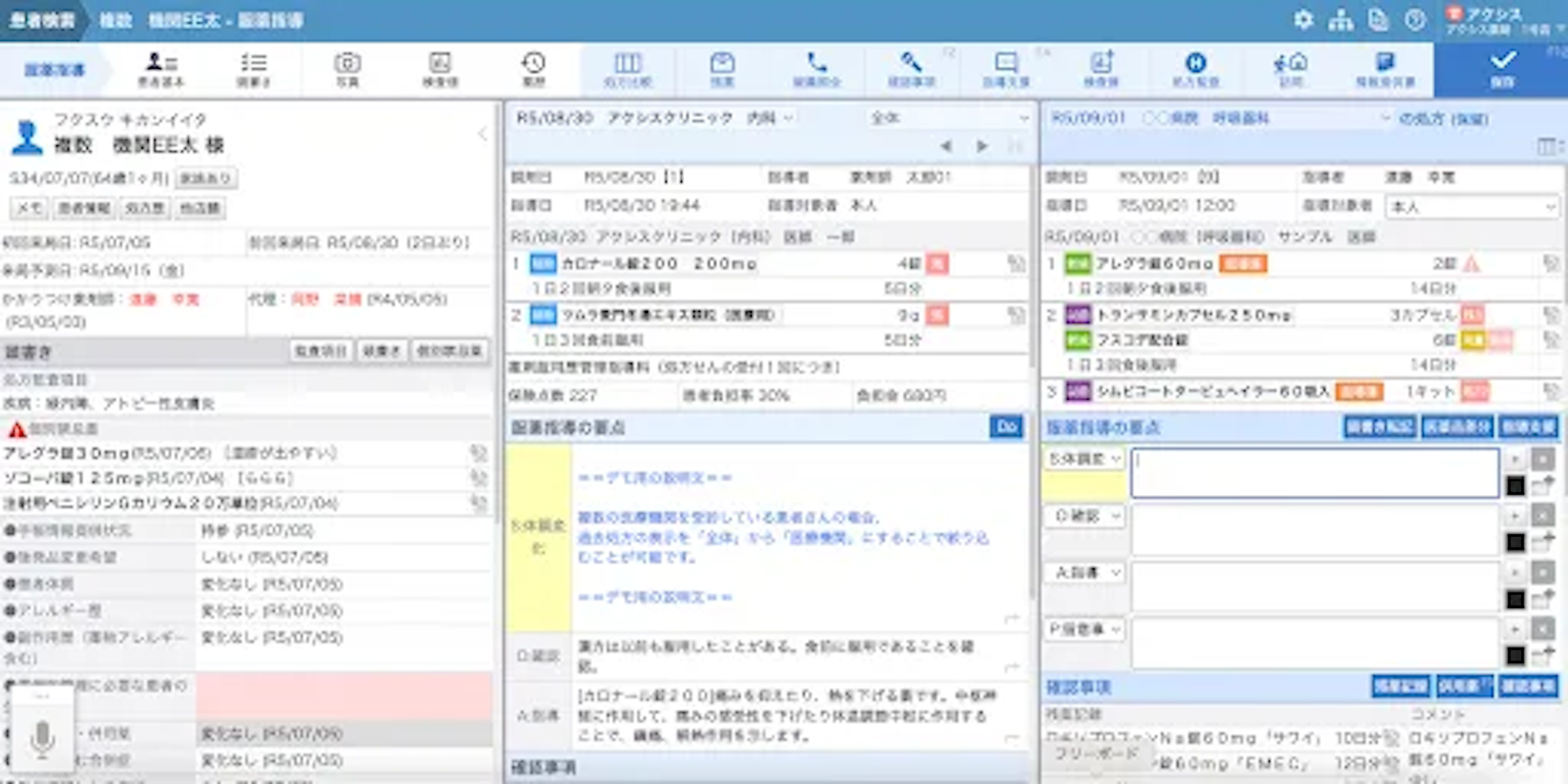The width and height of the screenshot is (1568, 784).
Task: Click the organization chart icon in the header
Action: [x=1341, y=20]
